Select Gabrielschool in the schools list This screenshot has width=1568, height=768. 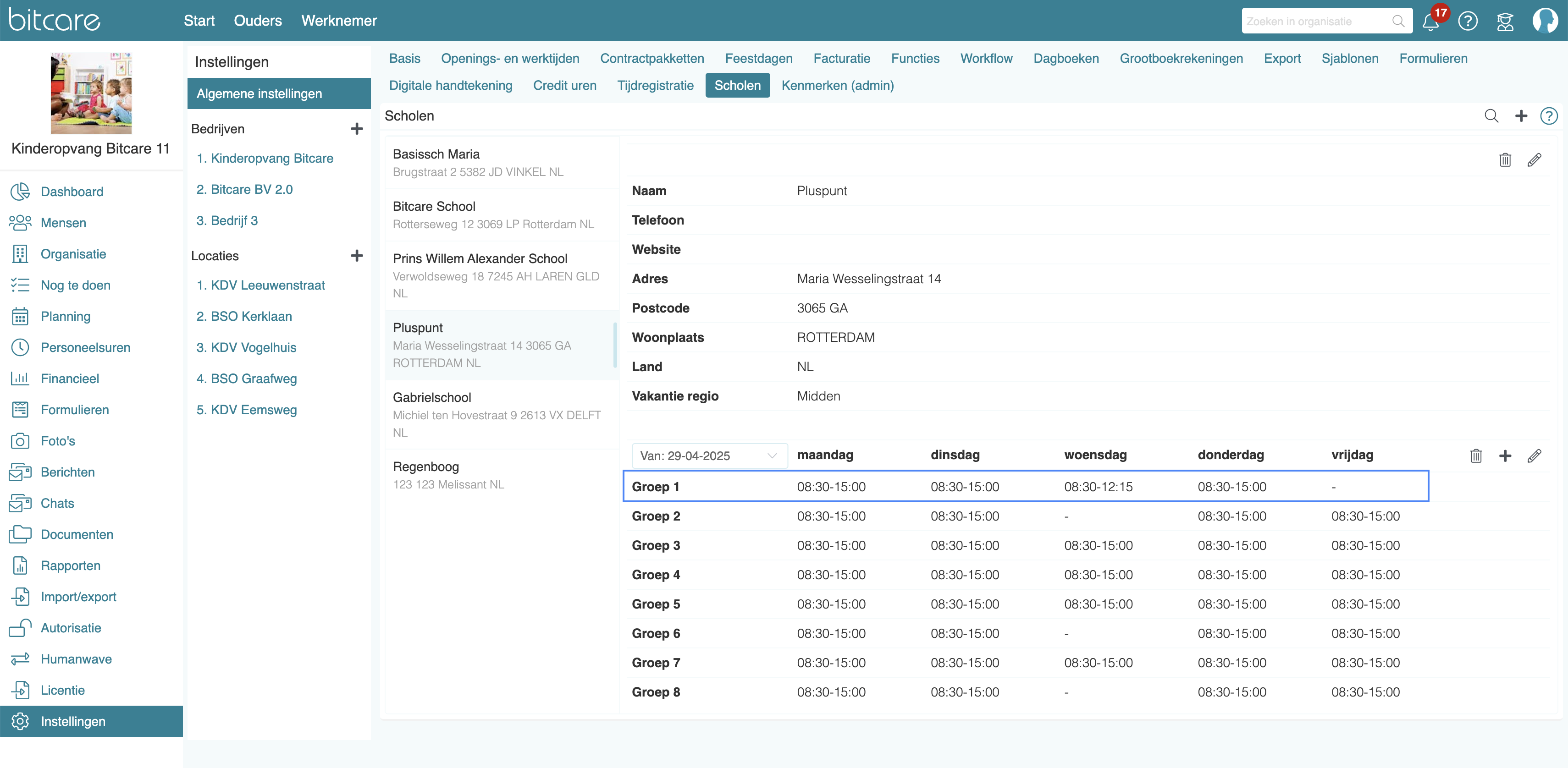click(x=502, y=414)
